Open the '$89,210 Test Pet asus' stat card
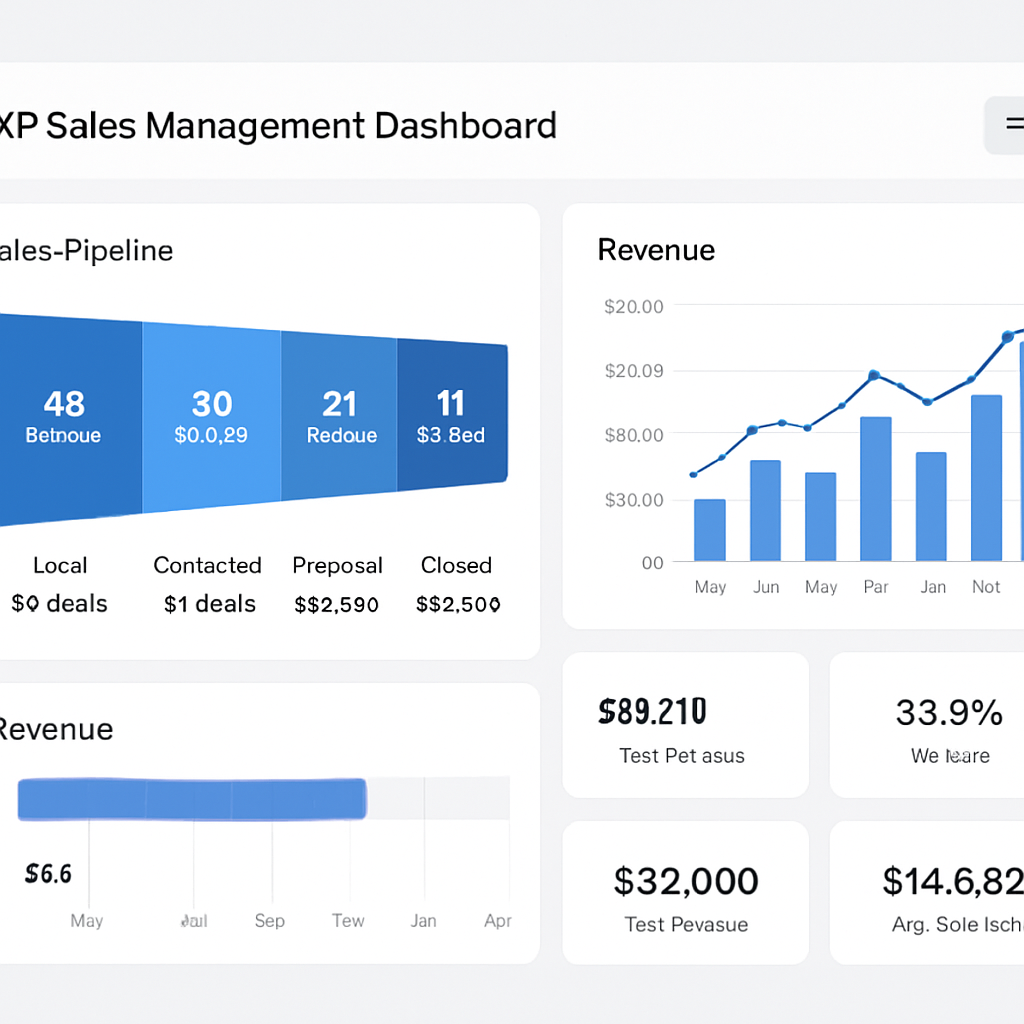This screenshot has height=1024, width=1024. [685, 727]
